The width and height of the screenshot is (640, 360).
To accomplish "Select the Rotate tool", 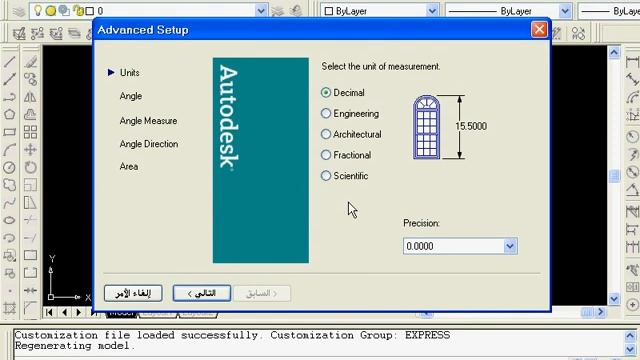I will coord(30,167).
